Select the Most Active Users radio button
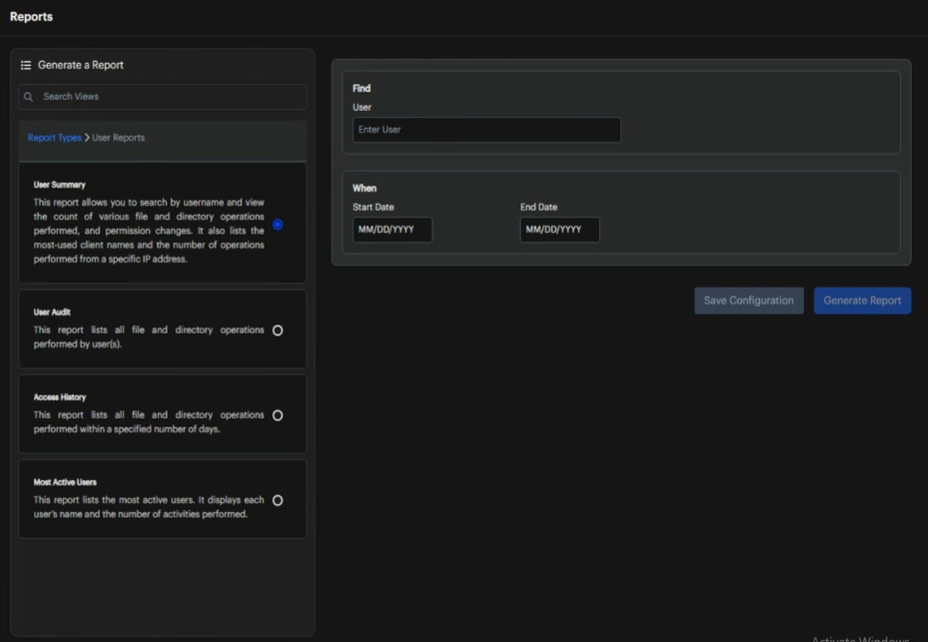The height and width of the screenshot is (642, 928). tap(278, 501)
